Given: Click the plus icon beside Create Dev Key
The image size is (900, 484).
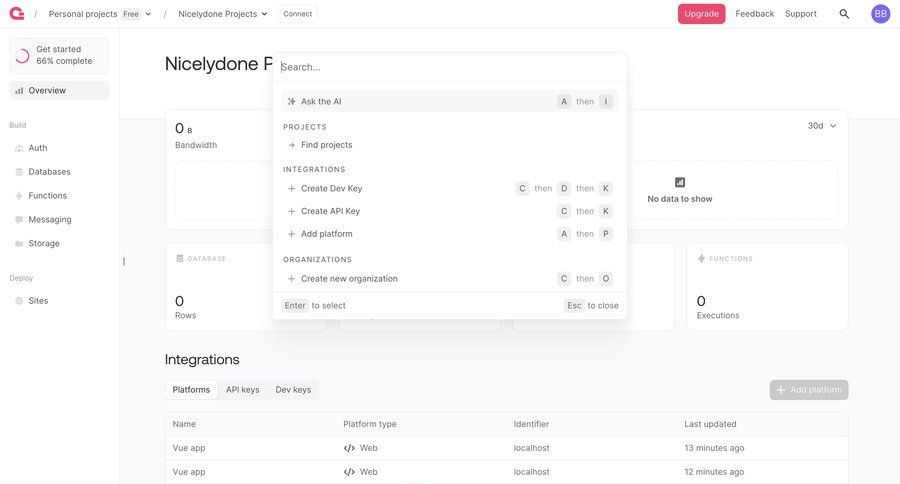Looking at the screenshot, I should 292,188.
